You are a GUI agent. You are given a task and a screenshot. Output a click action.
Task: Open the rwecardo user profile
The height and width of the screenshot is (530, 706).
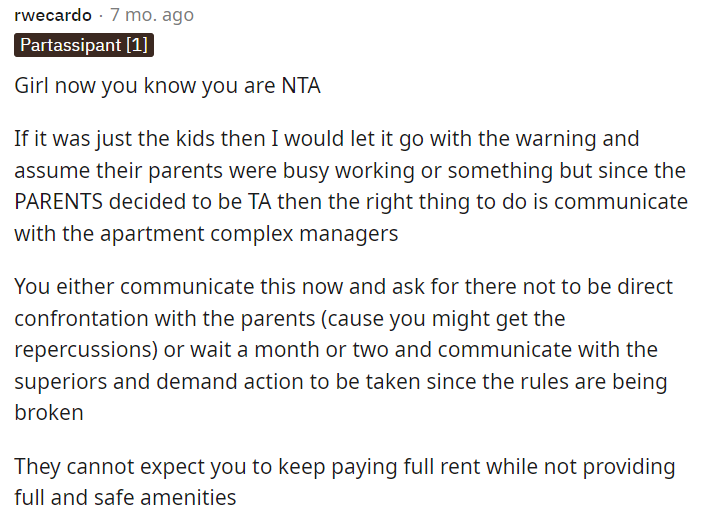click(x=52, y=15)
